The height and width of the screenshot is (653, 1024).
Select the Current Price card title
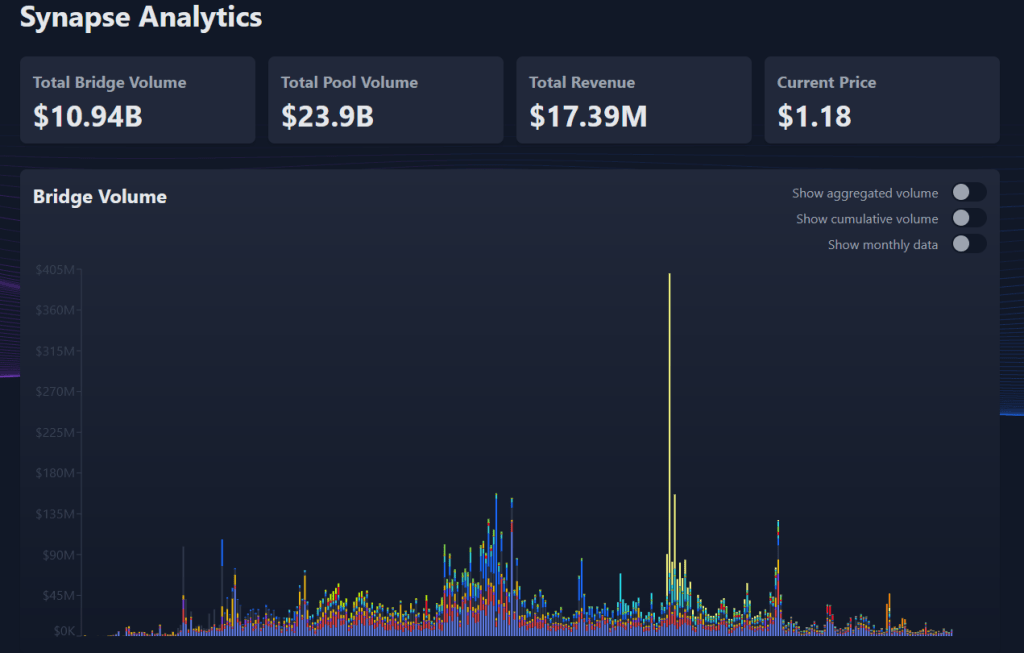click(826, 83)
